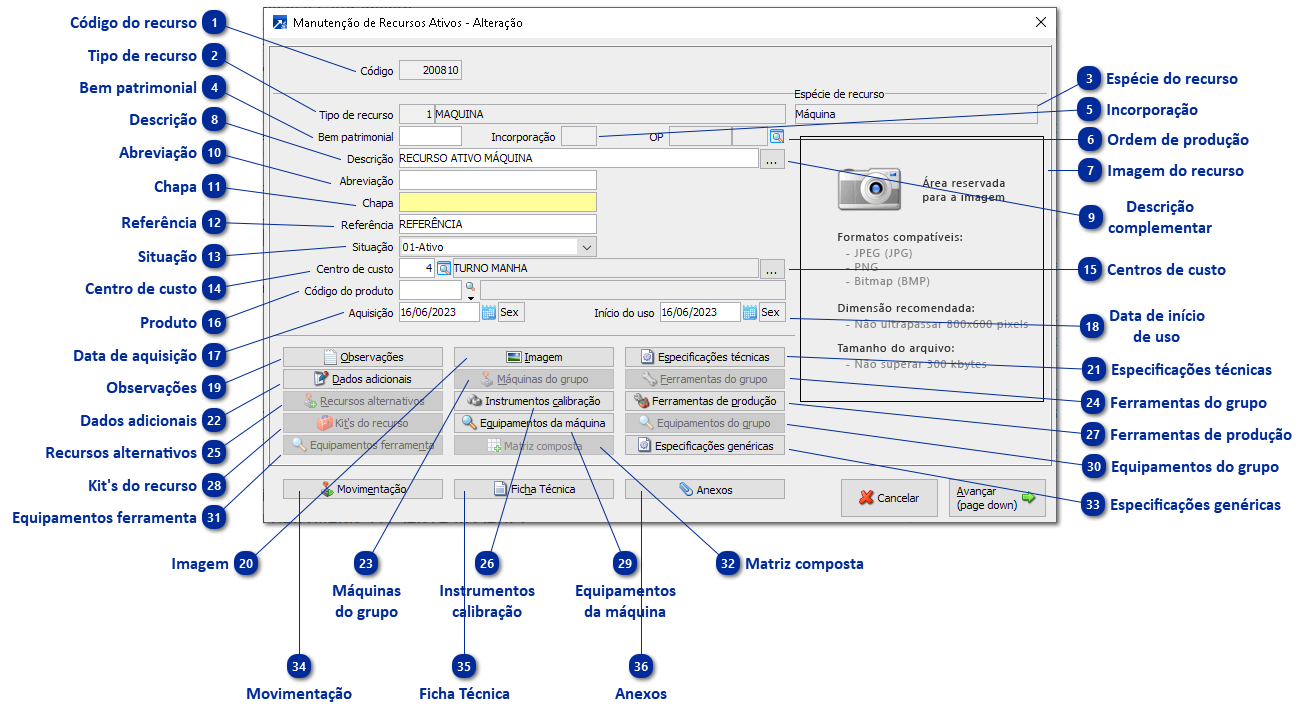Click the Espécie de recurso field
Screen dimensions: 1308x720
(x=915, y=114)
